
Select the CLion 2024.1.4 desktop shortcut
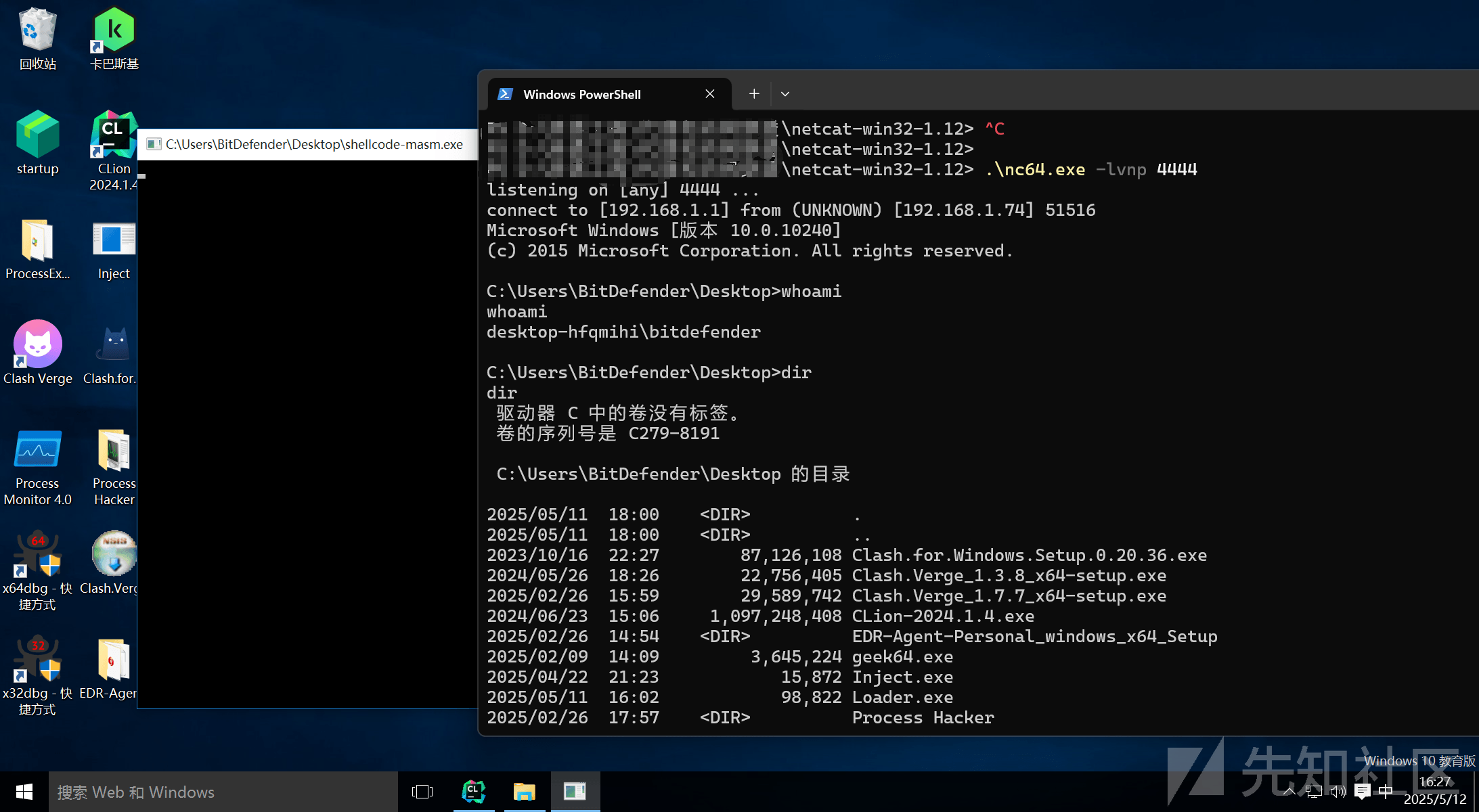(113, 151)
